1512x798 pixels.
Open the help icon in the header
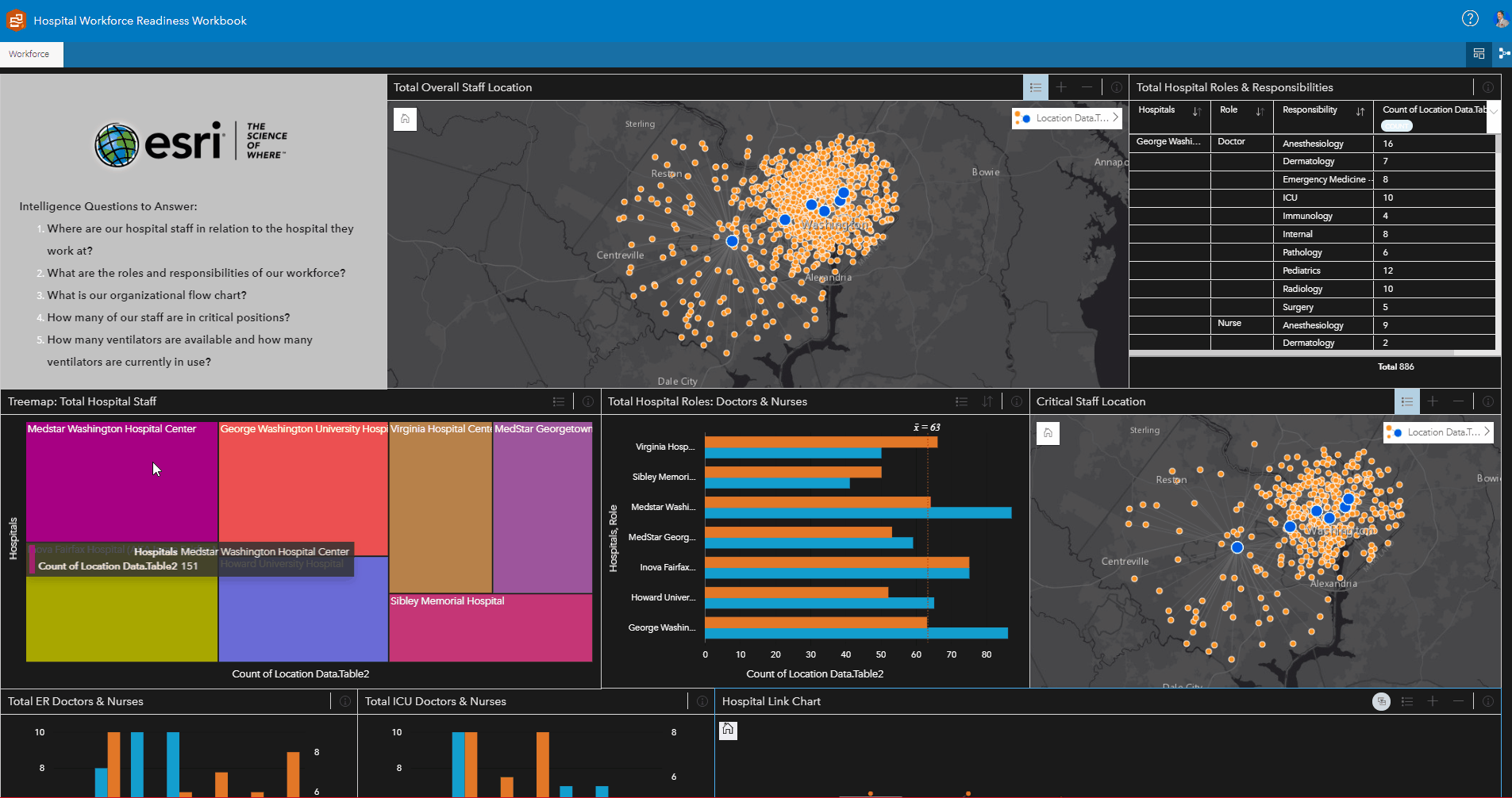coord(1470,19)
